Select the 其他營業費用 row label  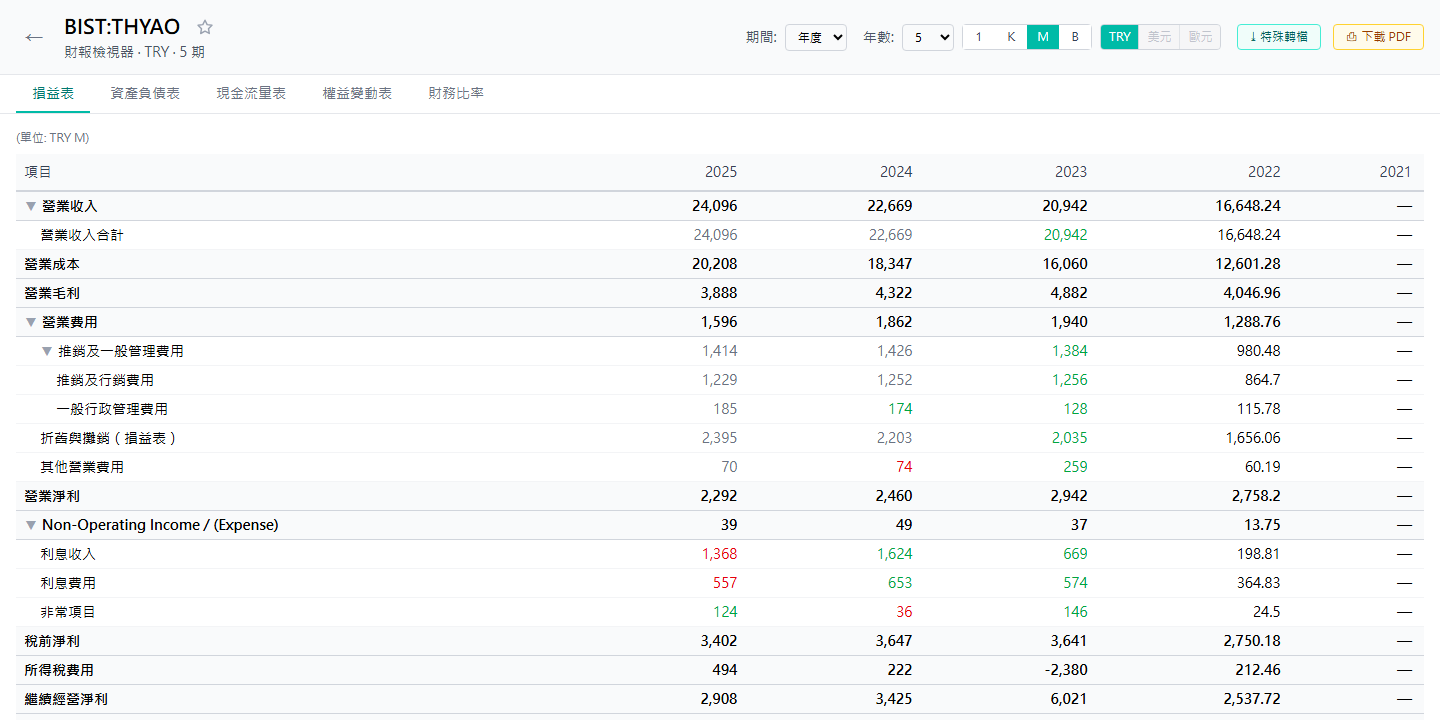(82, 467)
